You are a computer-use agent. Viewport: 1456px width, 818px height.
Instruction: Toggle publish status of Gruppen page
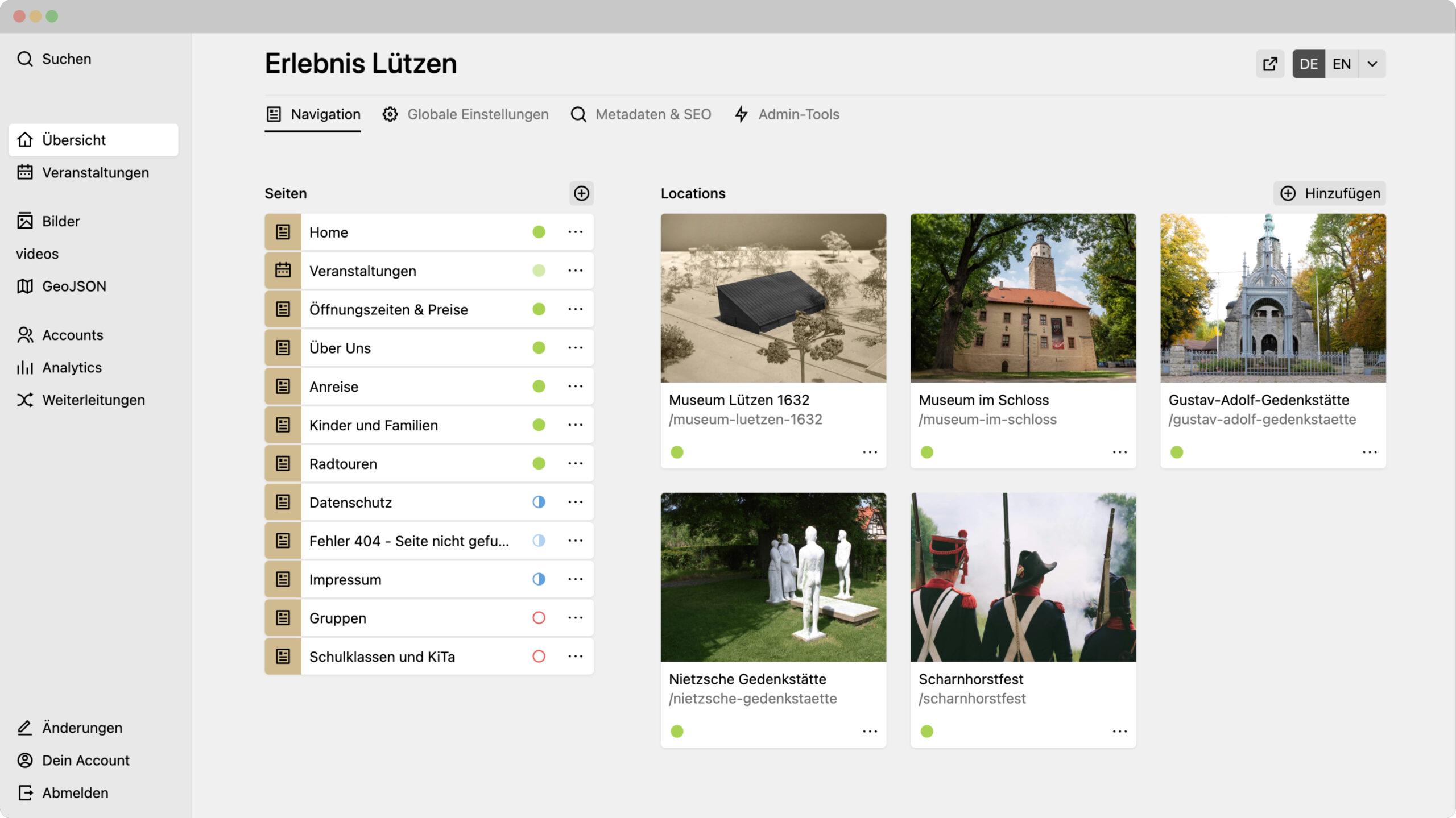[x=539, y=618]
